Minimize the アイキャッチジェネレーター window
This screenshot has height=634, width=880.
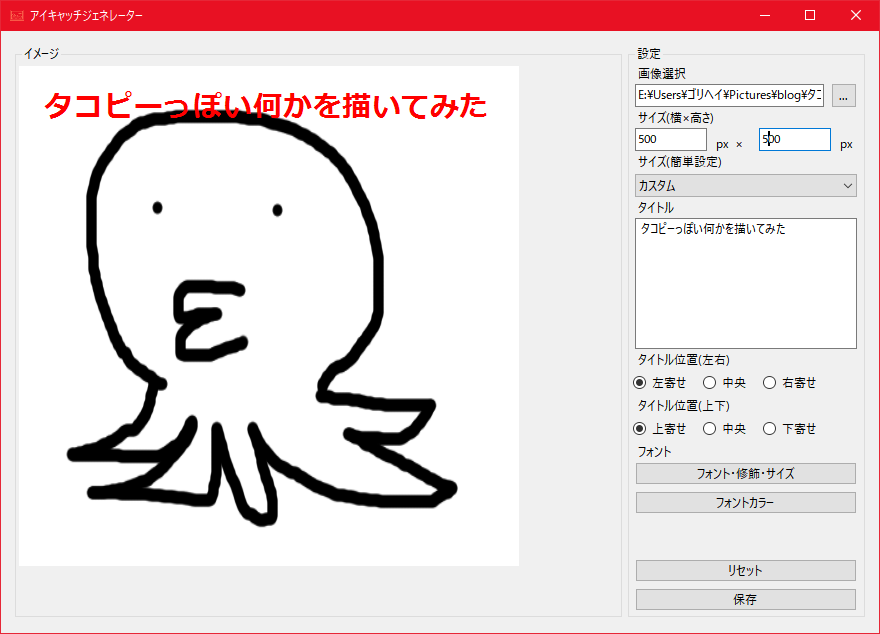[764, 15]
